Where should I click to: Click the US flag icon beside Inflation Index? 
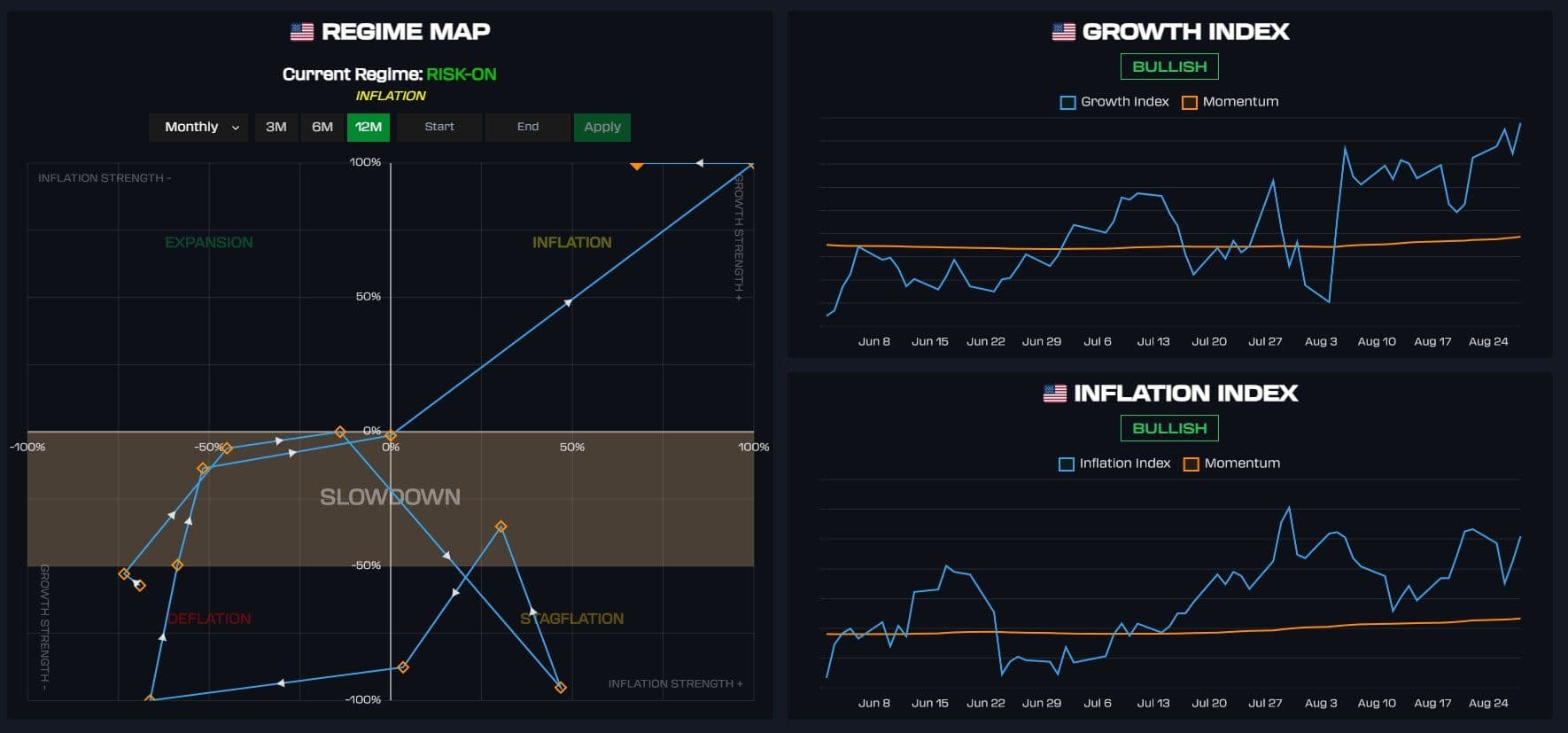pos(1054,394)
